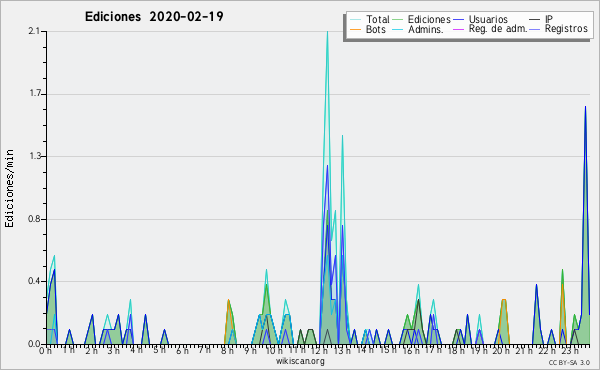
Task: Click the green peak near 10 h
Action: click(x=266, y=286)
